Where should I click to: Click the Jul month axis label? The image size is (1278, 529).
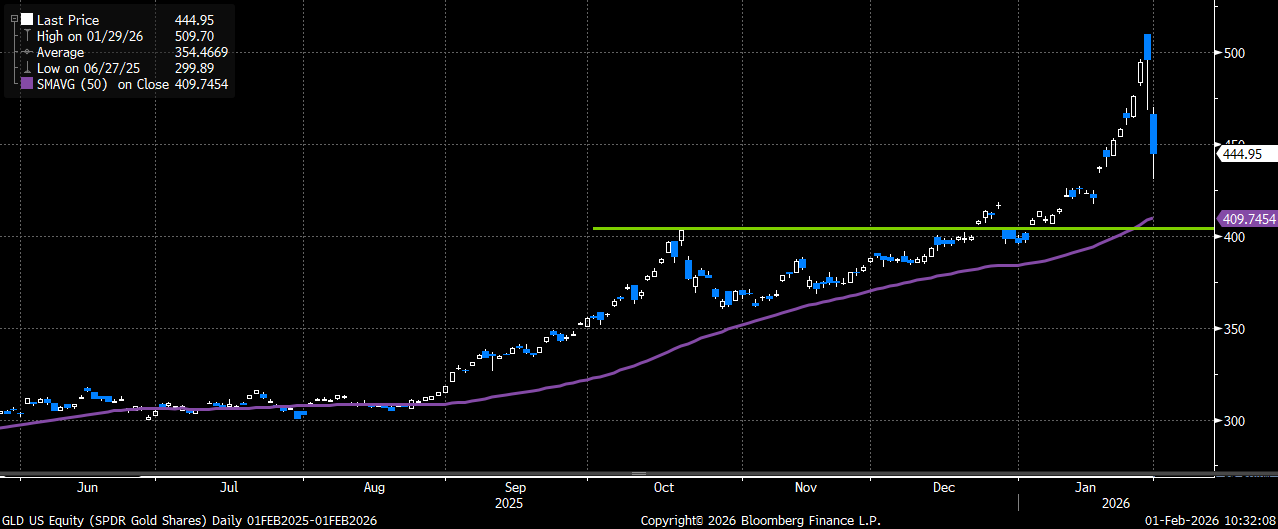229,488
